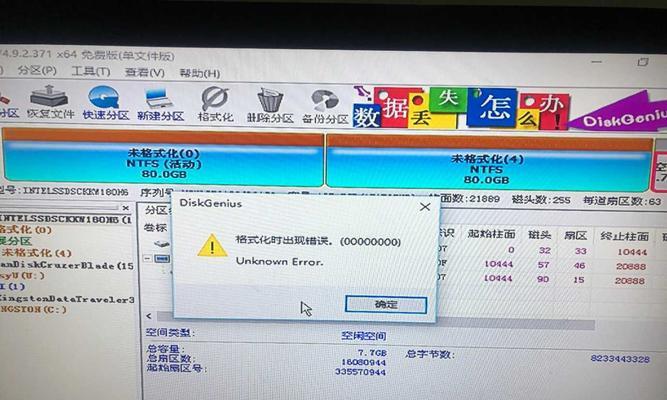The image size is (667, 400).
Task: Maximize the DiskGenius main window
Action: click(642, 62)
